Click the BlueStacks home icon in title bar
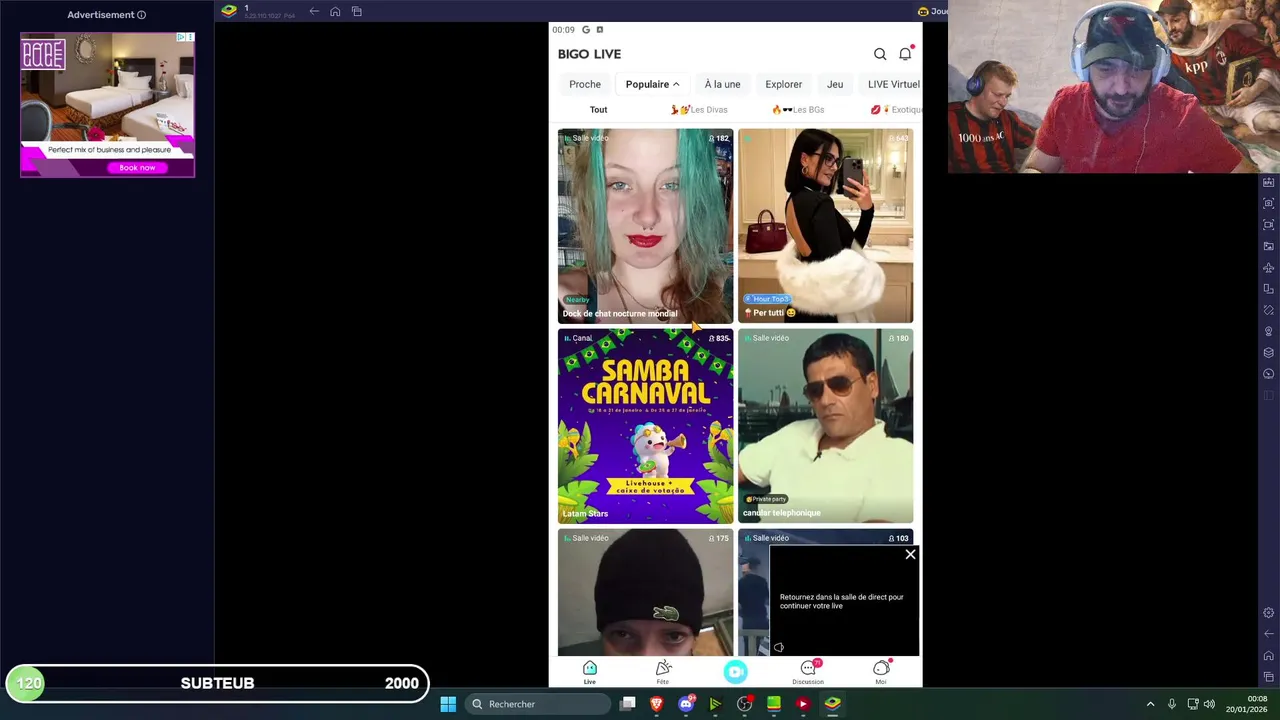1280x720 pixels. point(335,11)
